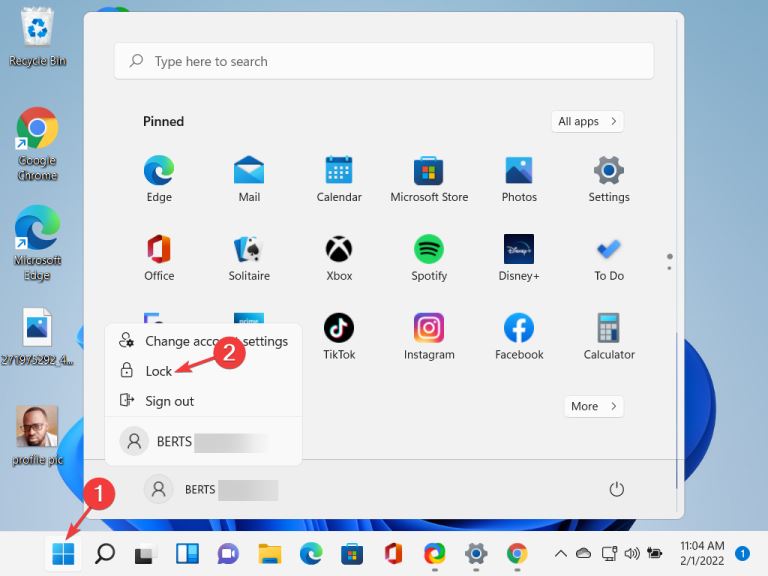Open Facebook app

(x=519, y=336)
